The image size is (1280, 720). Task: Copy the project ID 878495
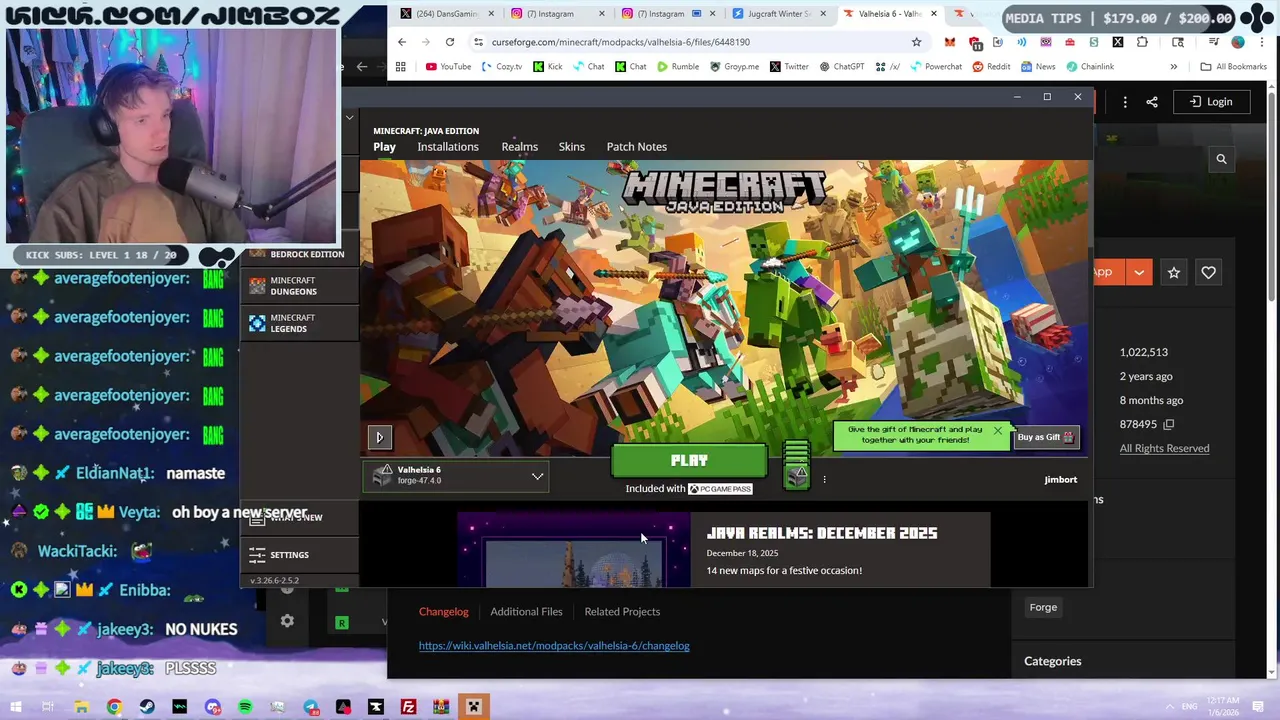(1168, 425)
